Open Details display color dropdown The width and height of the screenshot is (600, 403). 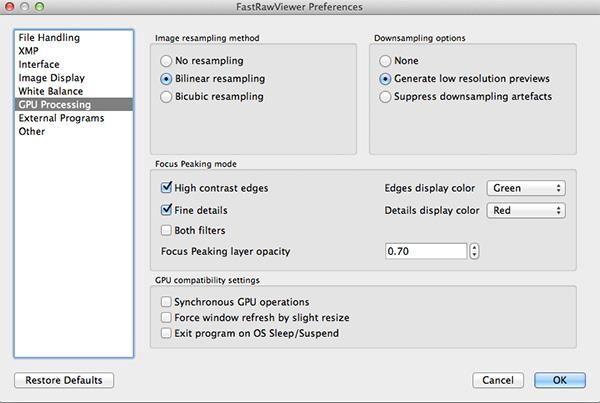[x=526, y=210]
